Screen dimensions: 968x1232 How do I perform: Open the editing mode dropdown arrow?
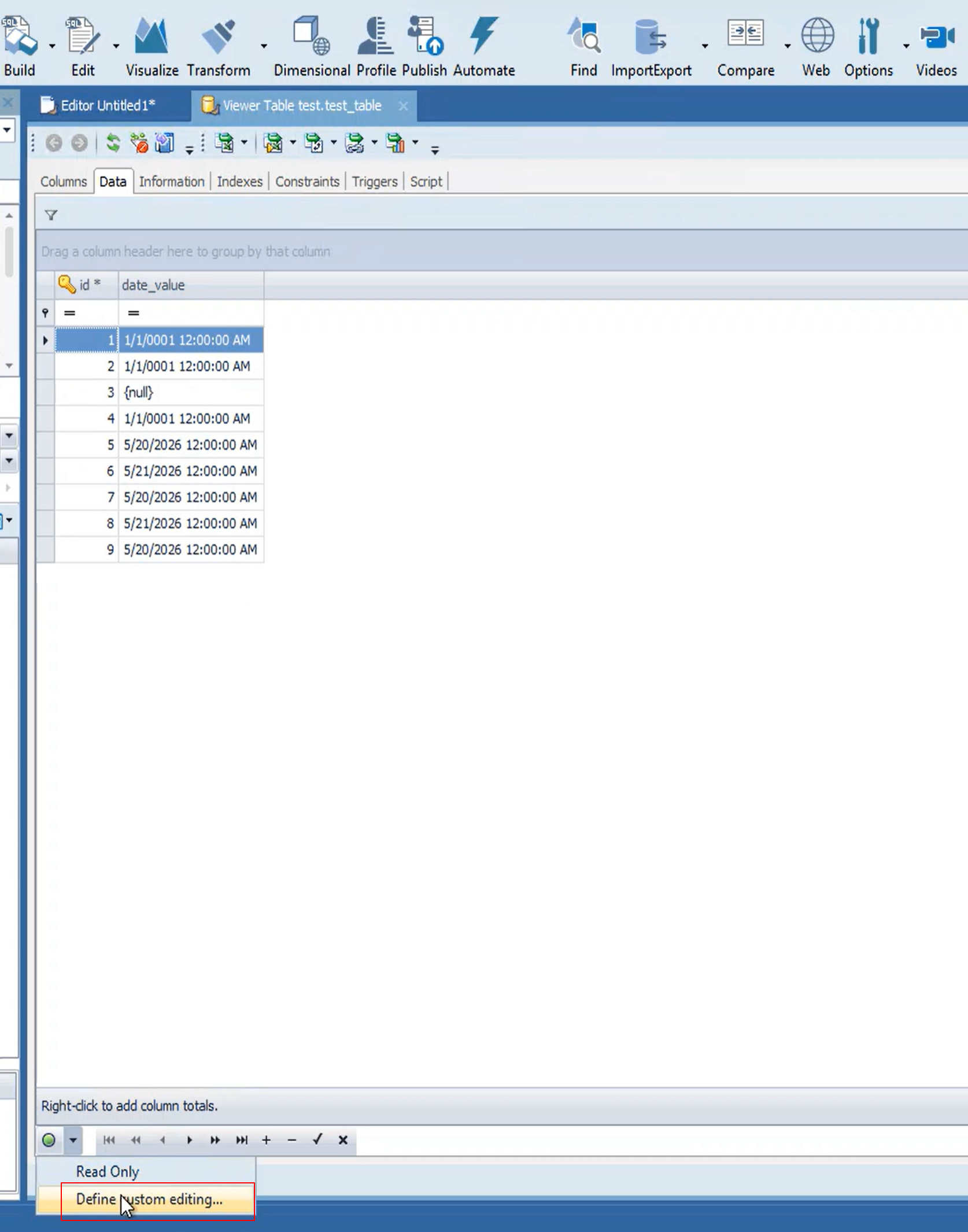73,1139
